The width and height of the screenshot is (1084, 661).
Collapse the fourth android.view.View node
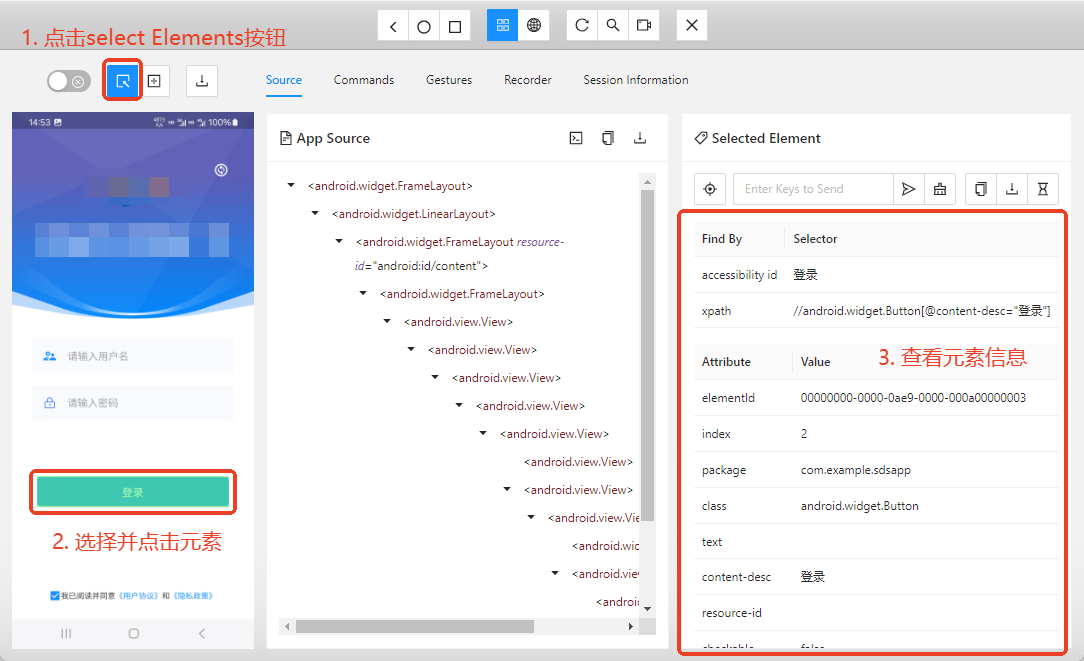point(459,405)
